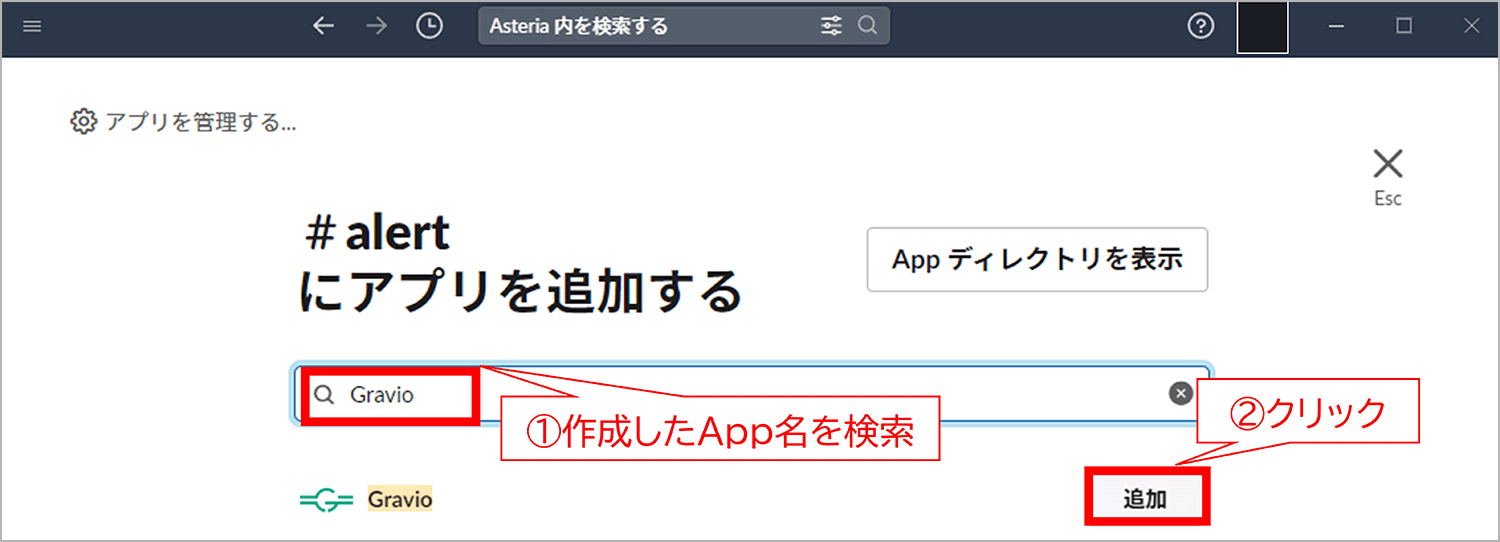Open the help question mark icon

click(x=1200, y=27)
